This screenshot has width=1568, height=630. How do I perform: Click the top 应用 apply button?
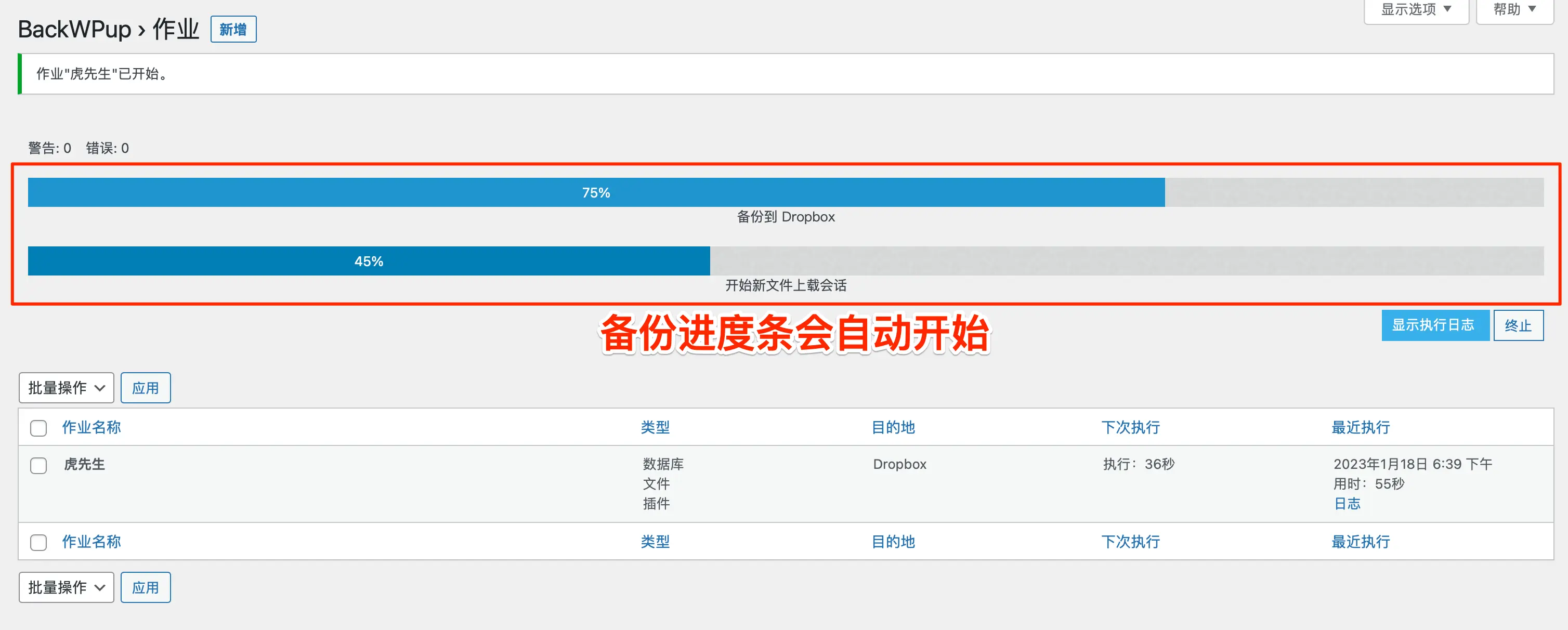coord(146,388)
